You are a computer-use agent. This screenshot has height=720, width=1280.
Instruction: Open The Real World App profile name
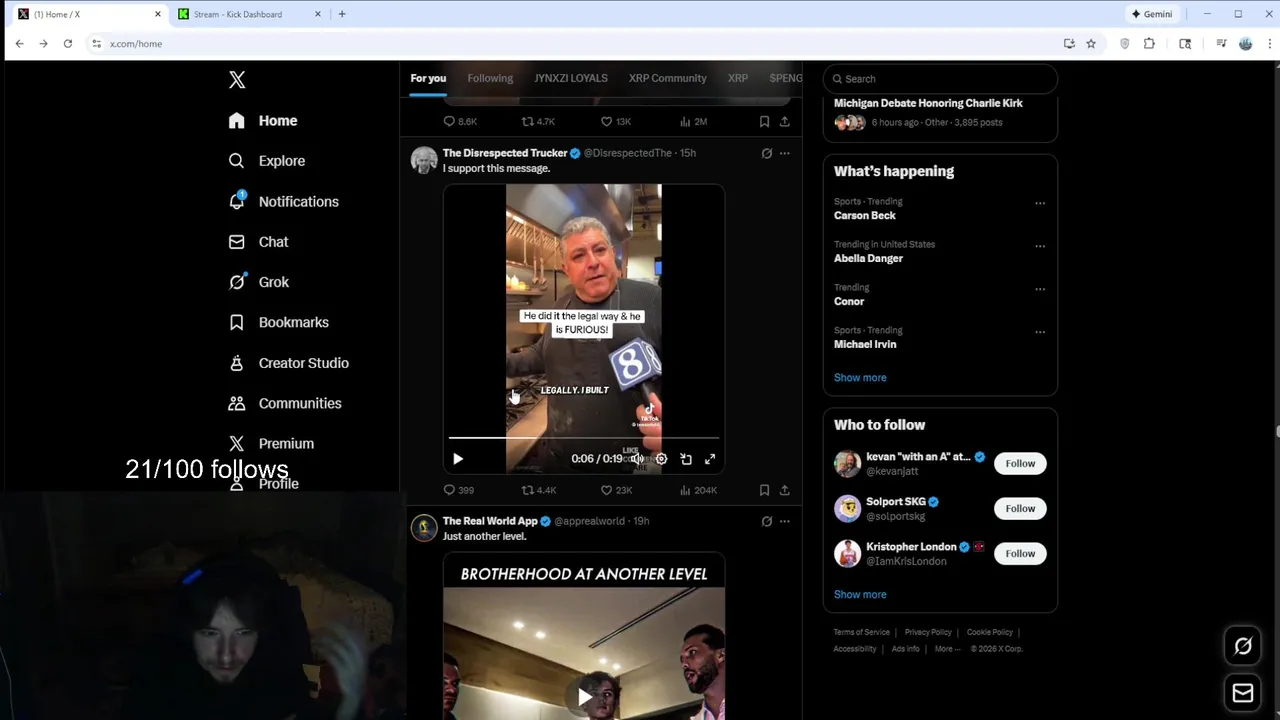490,521
